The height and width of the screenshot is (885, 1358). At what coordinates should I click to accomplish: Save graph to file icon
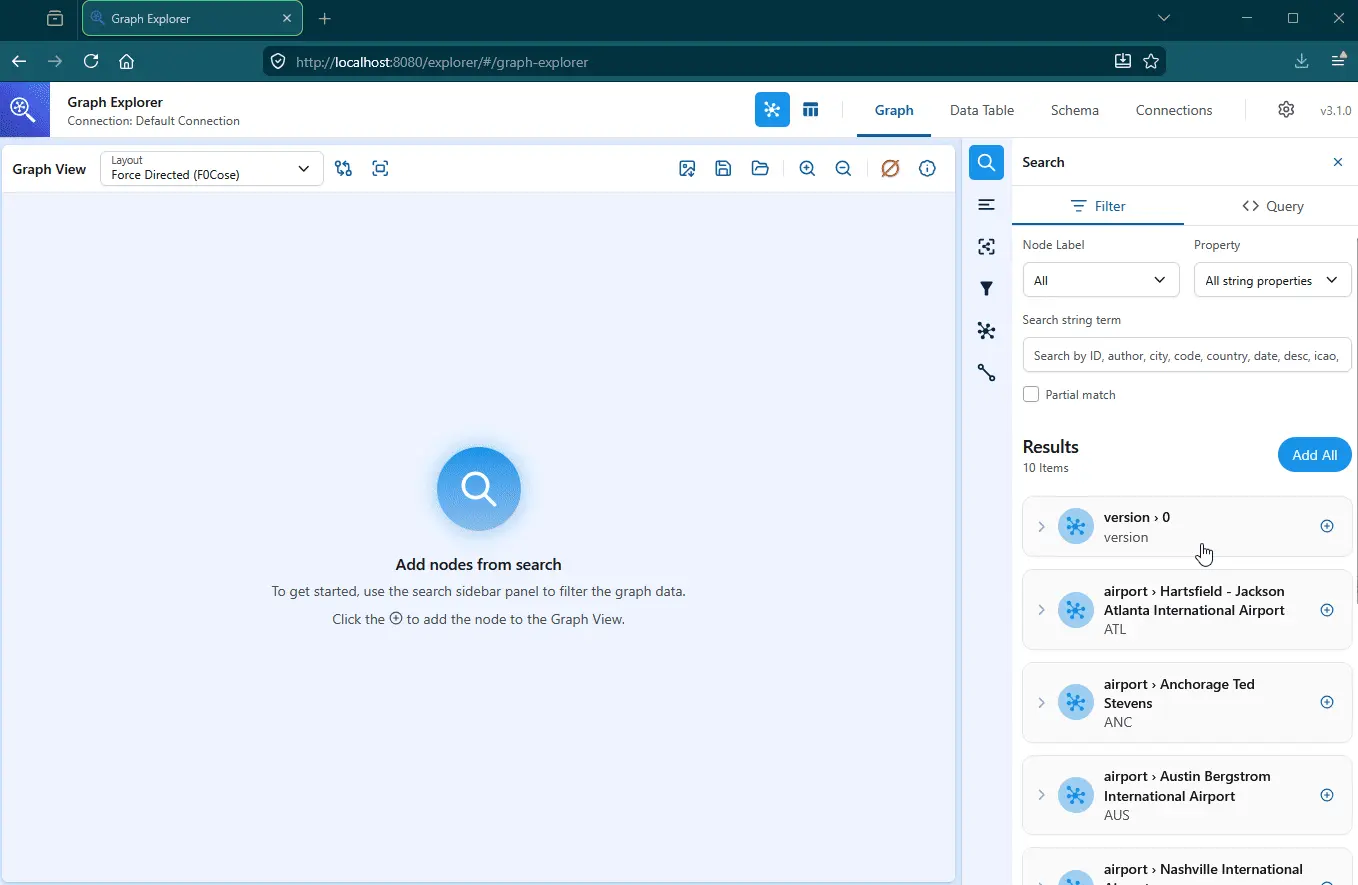(723, 169)
